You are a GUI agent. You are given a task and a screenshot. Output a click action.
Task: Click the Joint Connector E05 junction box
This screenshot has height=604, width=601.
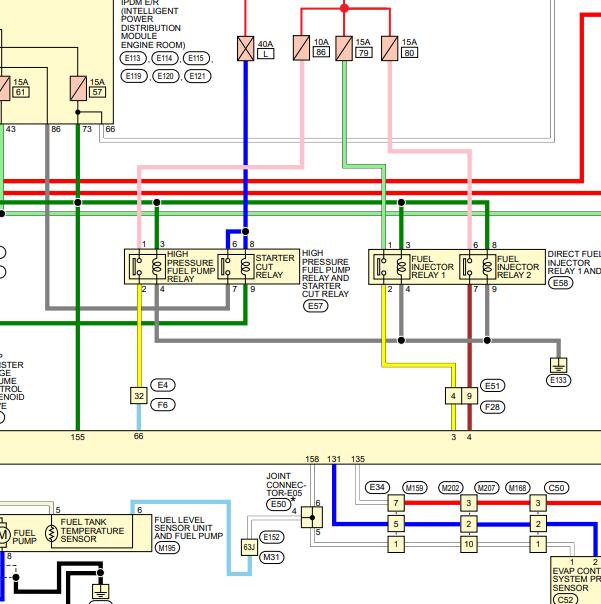(312, 517)
